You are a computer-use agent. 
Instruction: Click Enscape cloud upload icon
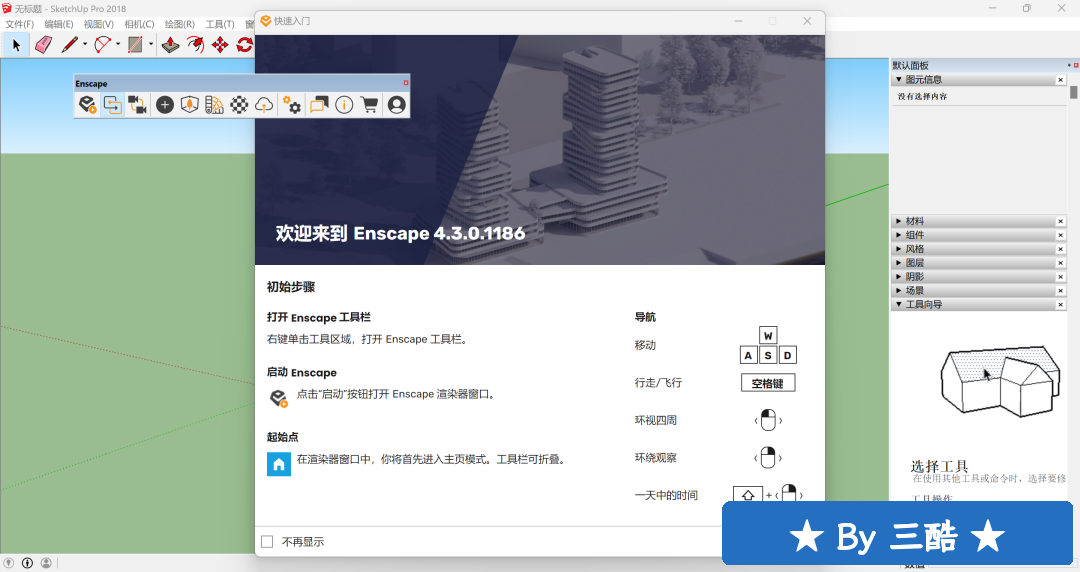(x=264, y=105)
